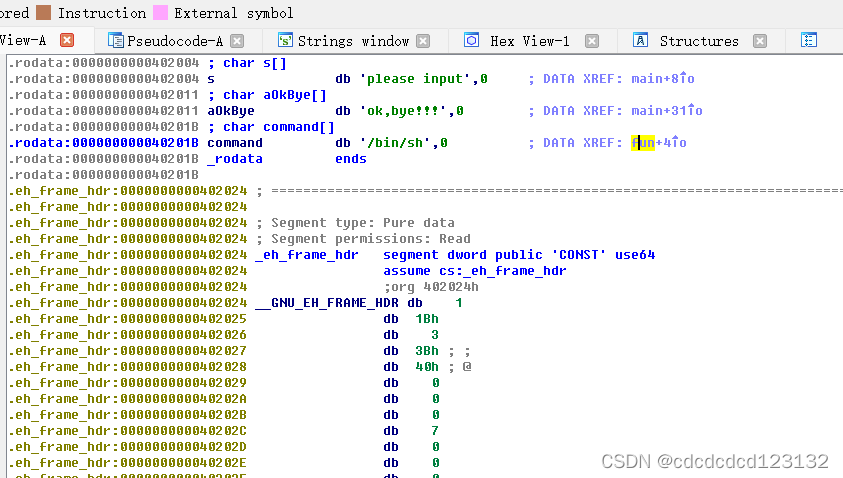Click the 'assume cs:_eh_frame_hdr' directive
The image size is (843, 478).
point(475,271)
